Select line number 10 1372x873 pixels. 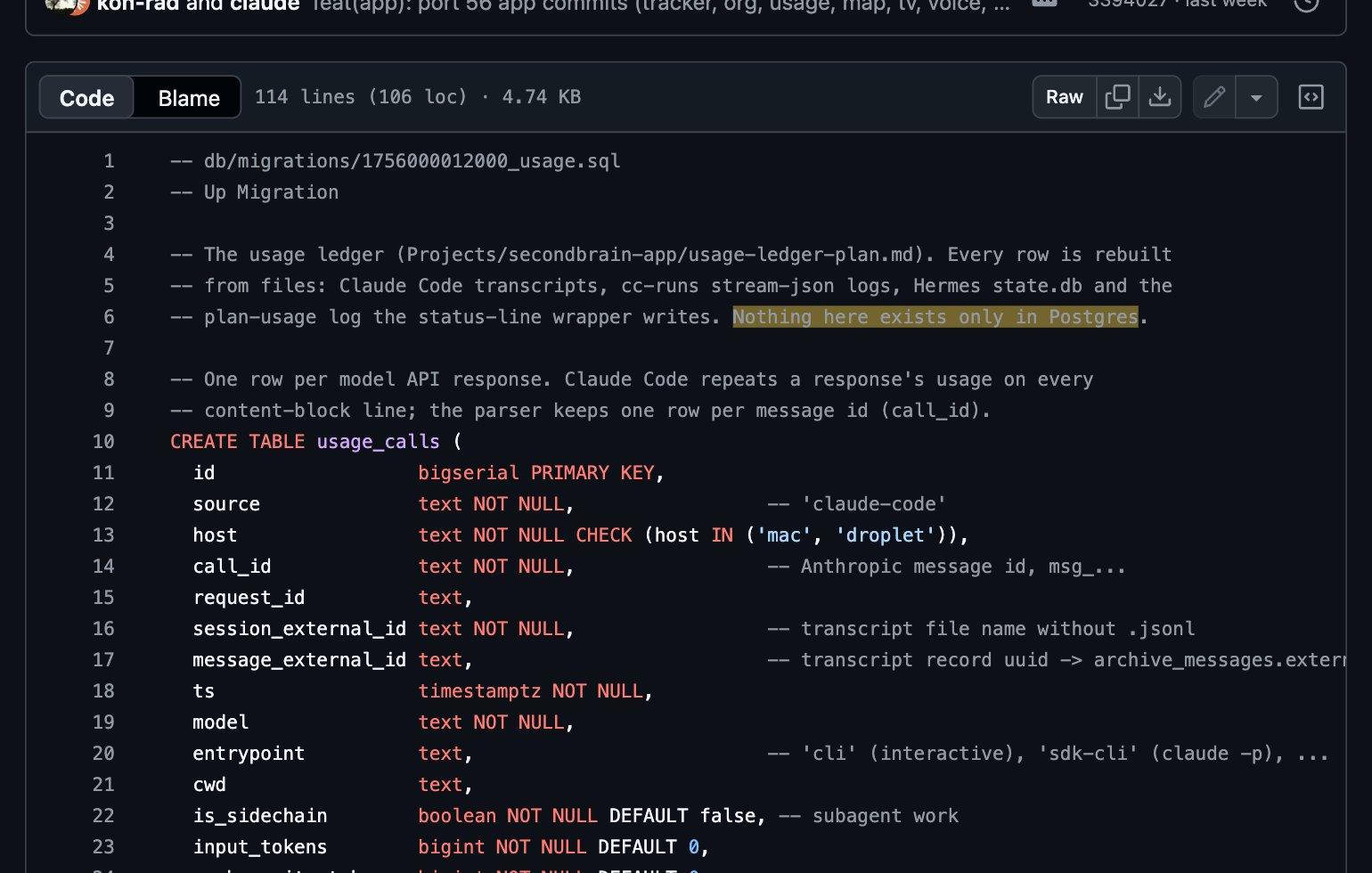tap(103, 442)
